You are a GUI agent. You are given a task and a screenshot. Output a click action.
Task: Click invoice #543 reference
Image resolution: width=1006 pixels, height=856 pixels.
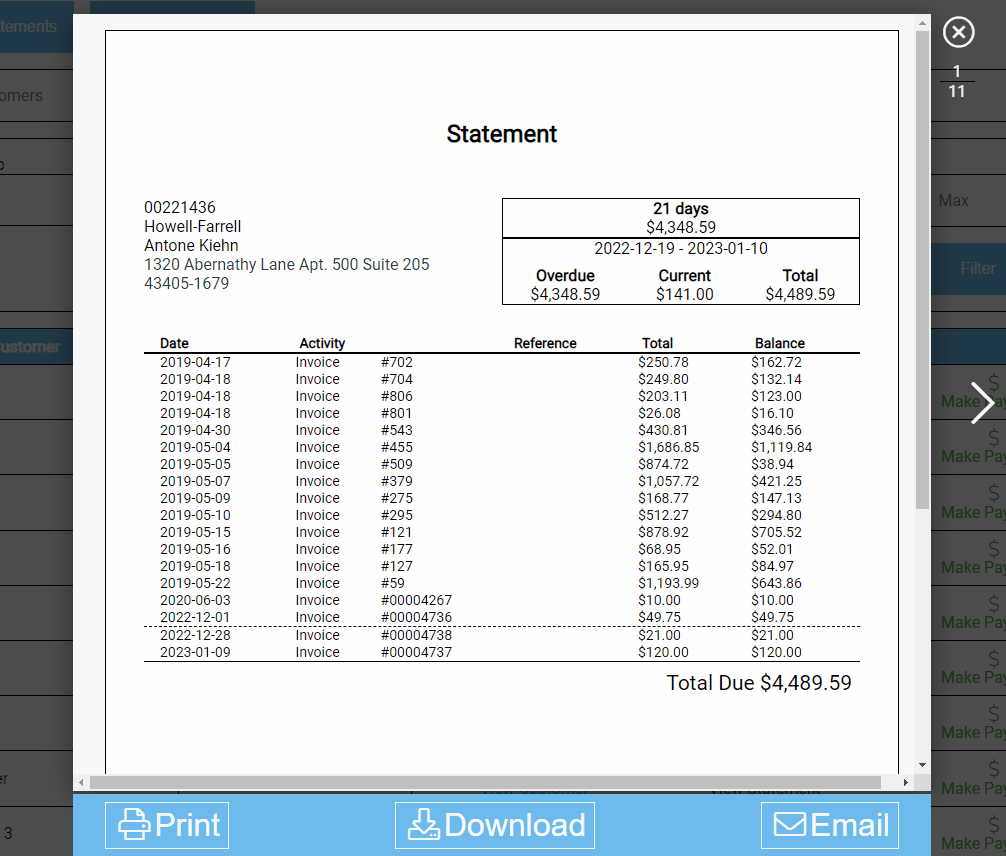[x=396, y=431]
